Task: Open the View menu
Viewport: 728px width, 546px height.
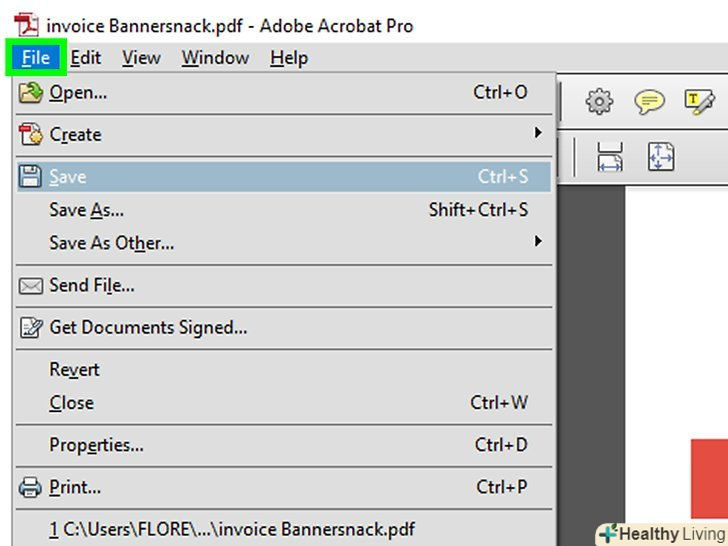Action: point(141,58)
